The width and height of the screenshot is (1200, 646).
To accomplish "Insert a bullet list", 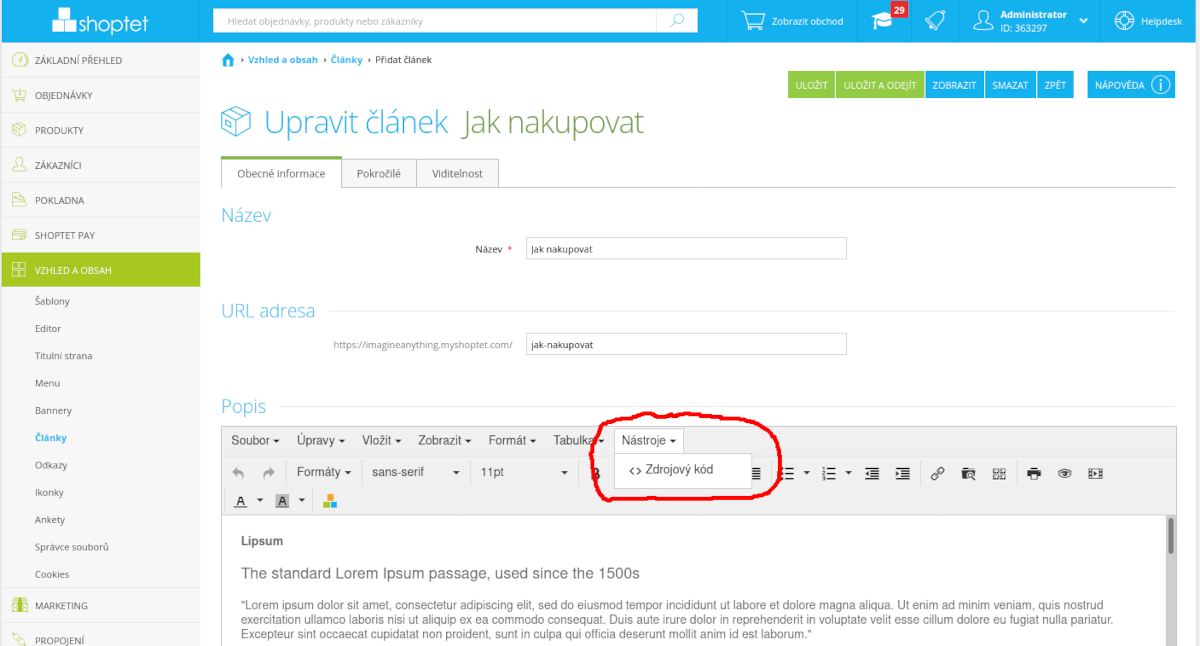I will (x=787, y=473).
